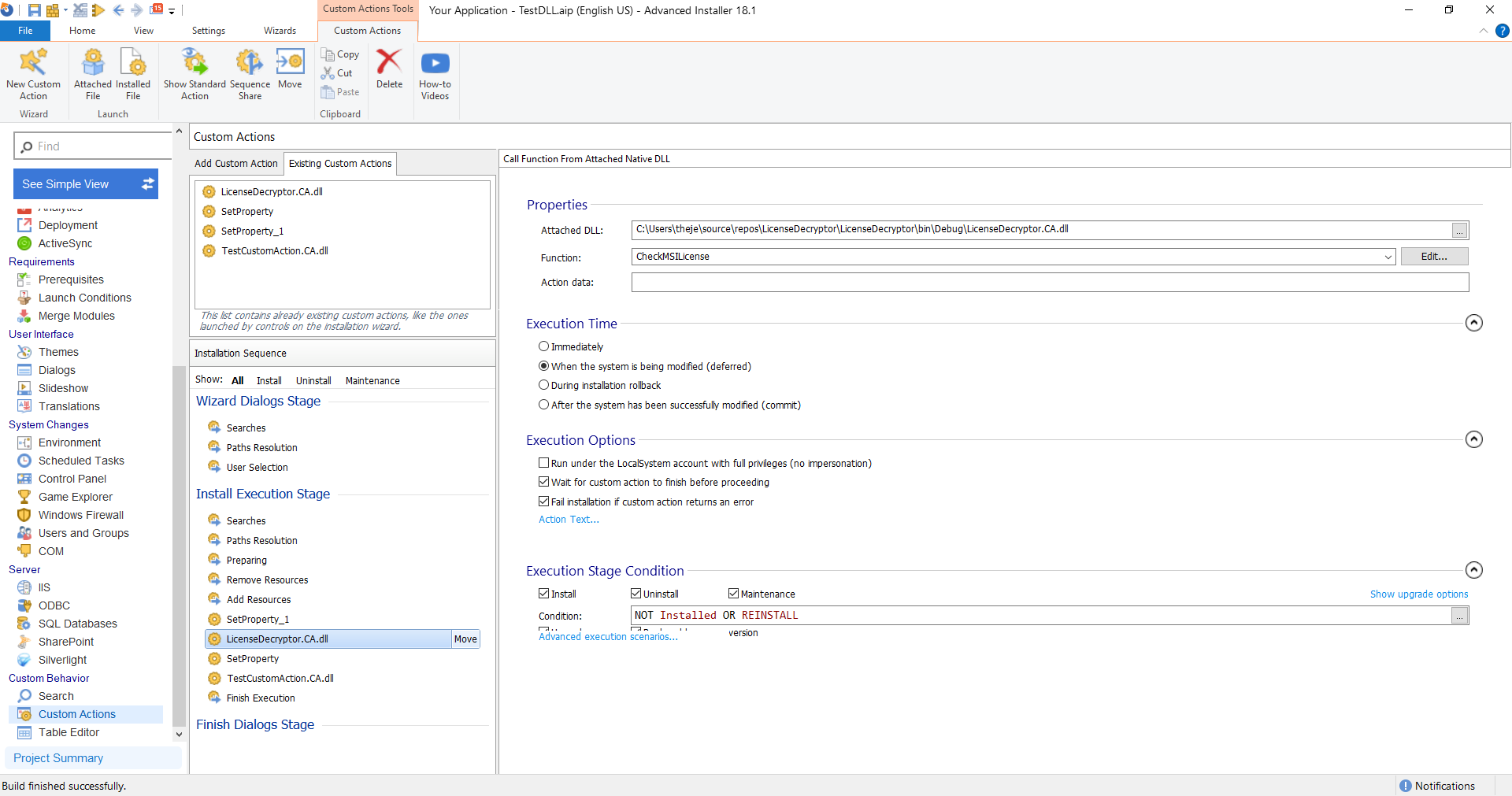Collapse the Execution Time section

[x=1473, y=323]
